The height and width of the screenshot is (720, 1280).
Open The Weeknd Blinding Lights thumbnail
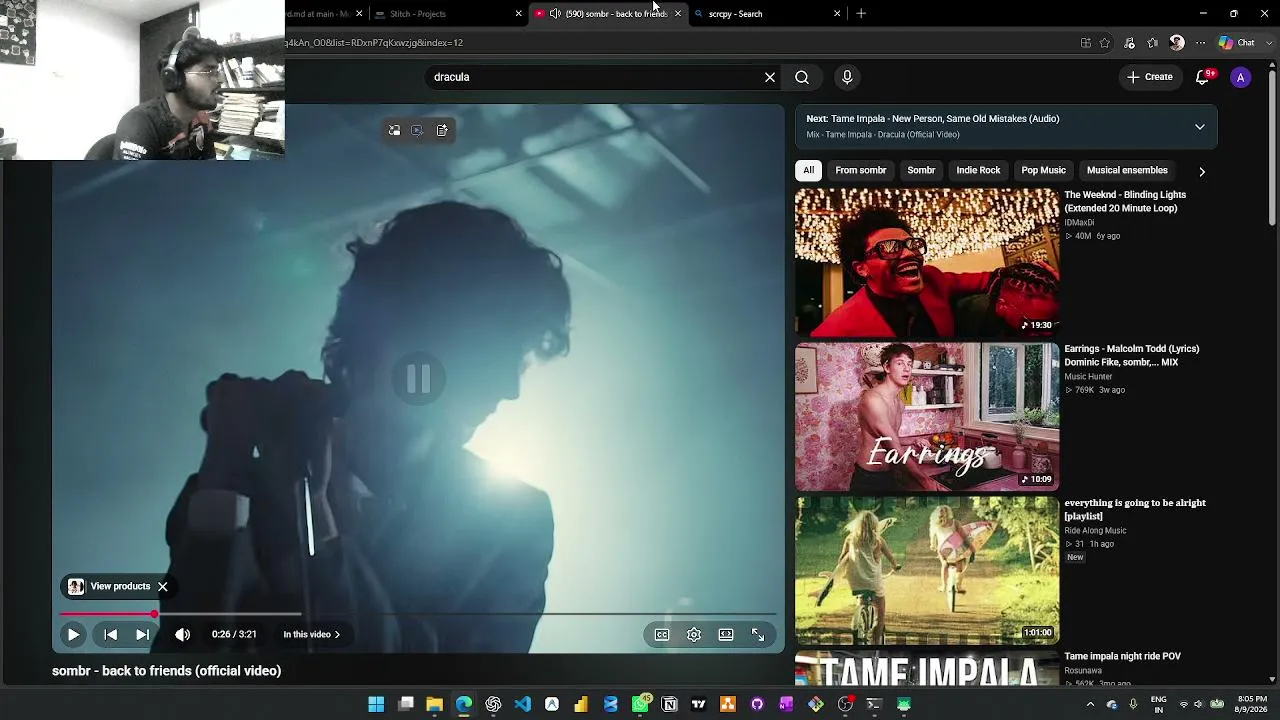click(927, 263)
